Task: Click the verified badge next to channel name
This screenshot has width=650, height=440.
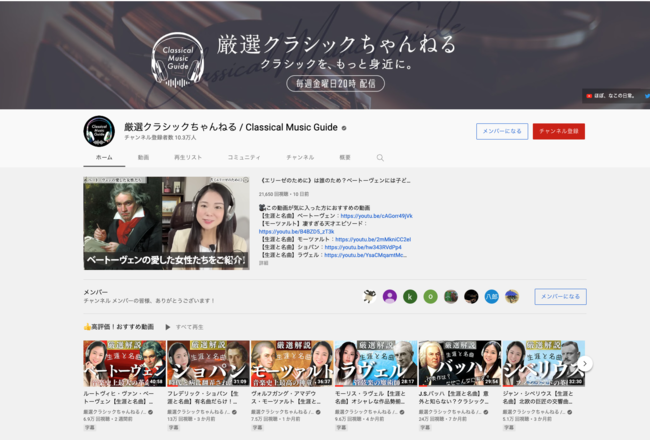Action: coord(344,128)
